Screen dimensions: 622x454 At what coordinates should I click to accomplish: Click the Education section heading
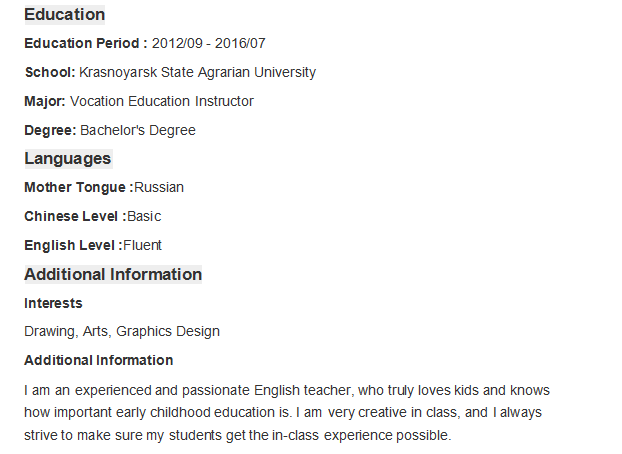coord(65,15)
